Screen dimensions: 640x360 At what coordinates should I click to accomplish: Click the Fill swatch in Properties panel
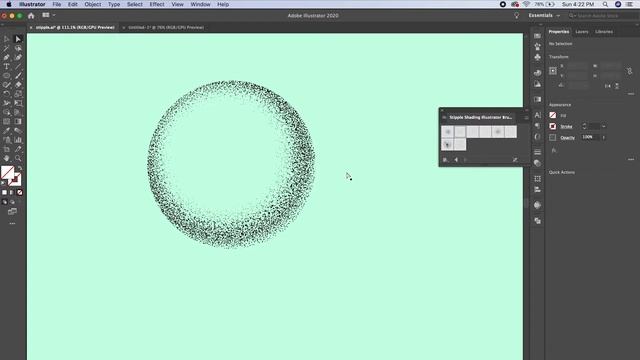coord(553,116)
